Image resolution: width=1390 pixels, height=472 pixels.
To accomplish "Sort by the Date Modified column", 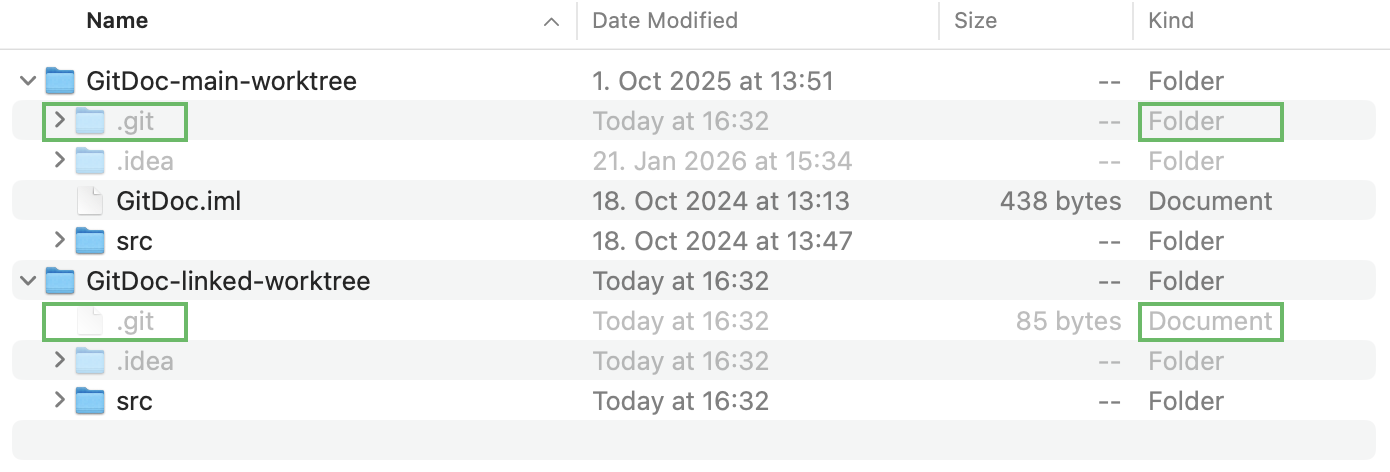I will pos(665,20).
